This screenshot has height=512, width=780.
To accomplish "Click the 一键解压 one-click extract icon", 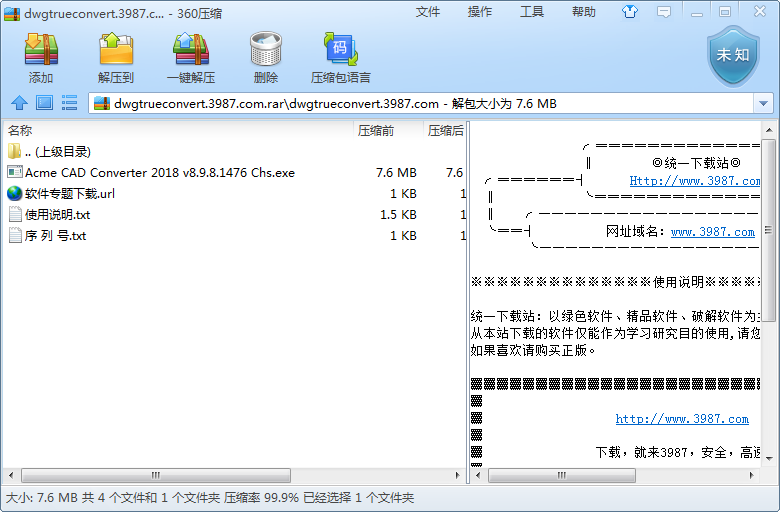I will pyautogui.click(x=191, y=50).
